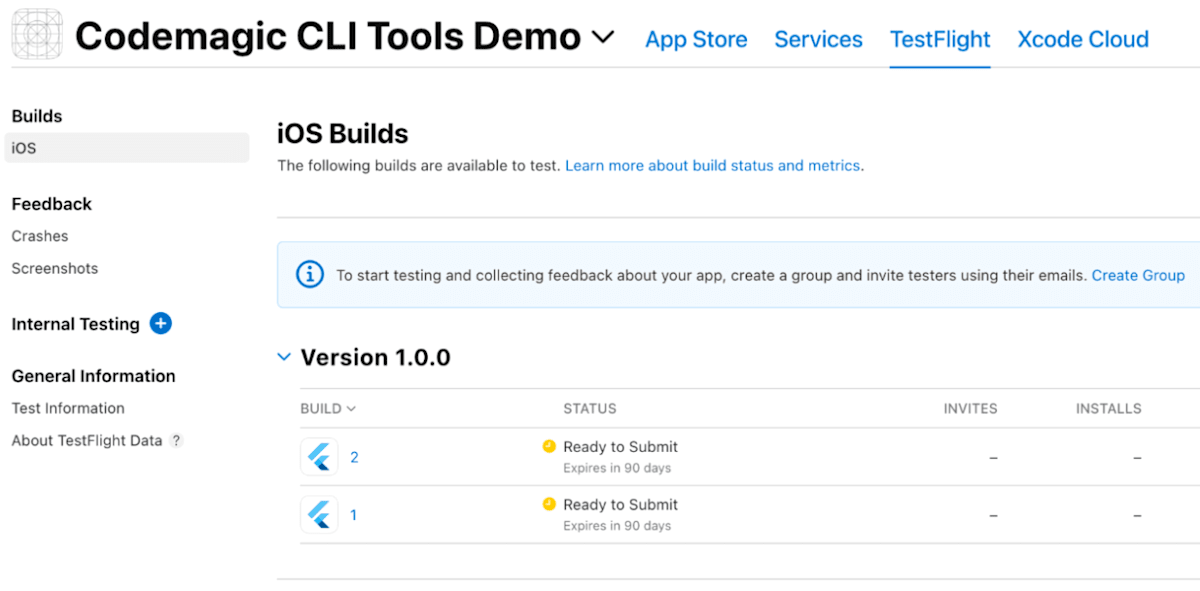Click the info icon in the blue banner
The width and height of the screenshot is (1200, 591).
[x=310, y=274]
